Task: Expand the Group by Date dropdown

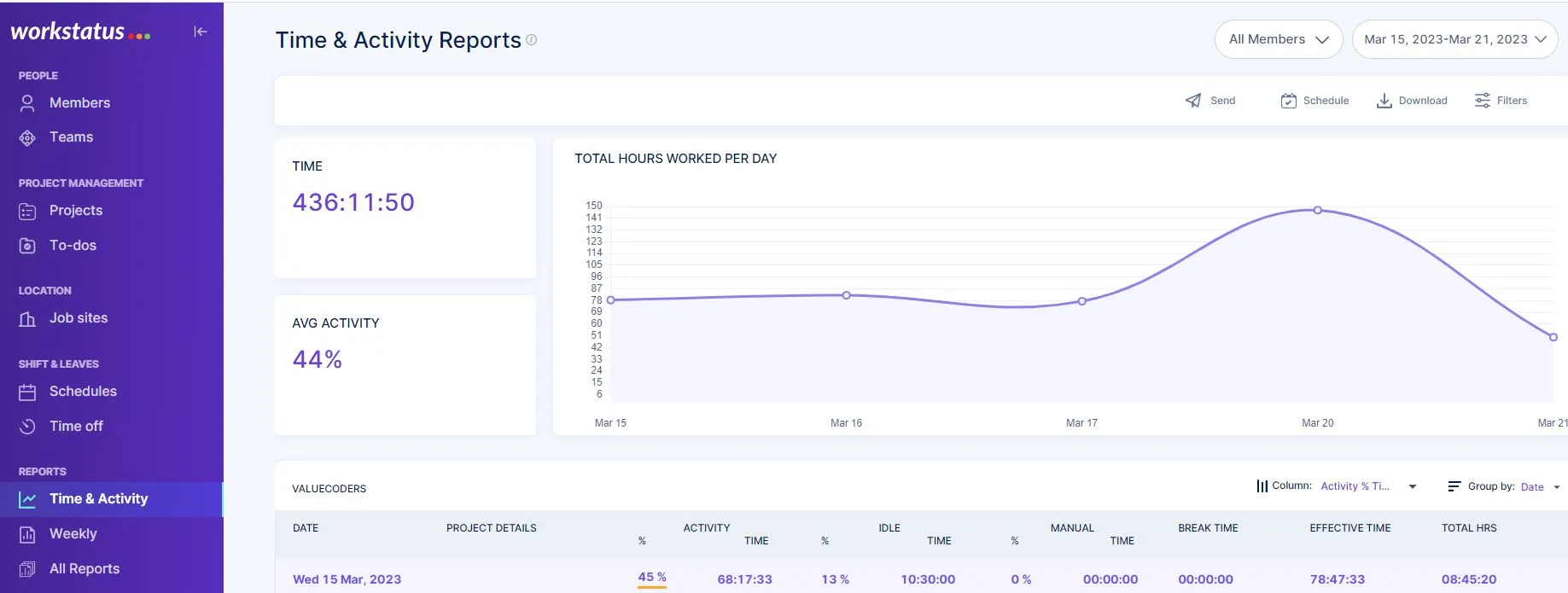Action: point(1541,487)
